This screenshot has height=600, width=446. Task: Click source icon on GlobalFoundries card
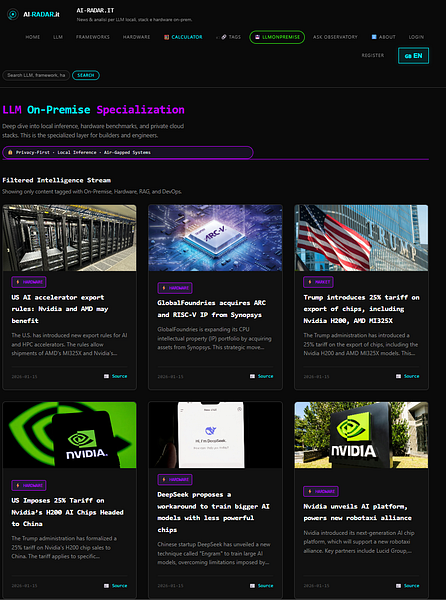point(252,376)
